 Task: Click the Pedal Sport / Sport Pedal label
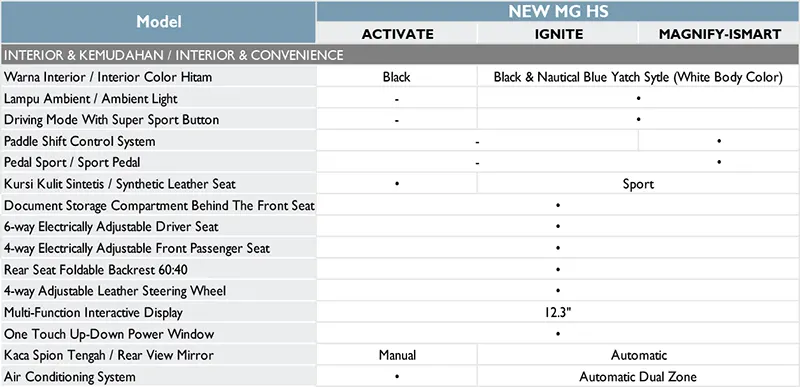(x=72, y=163)
